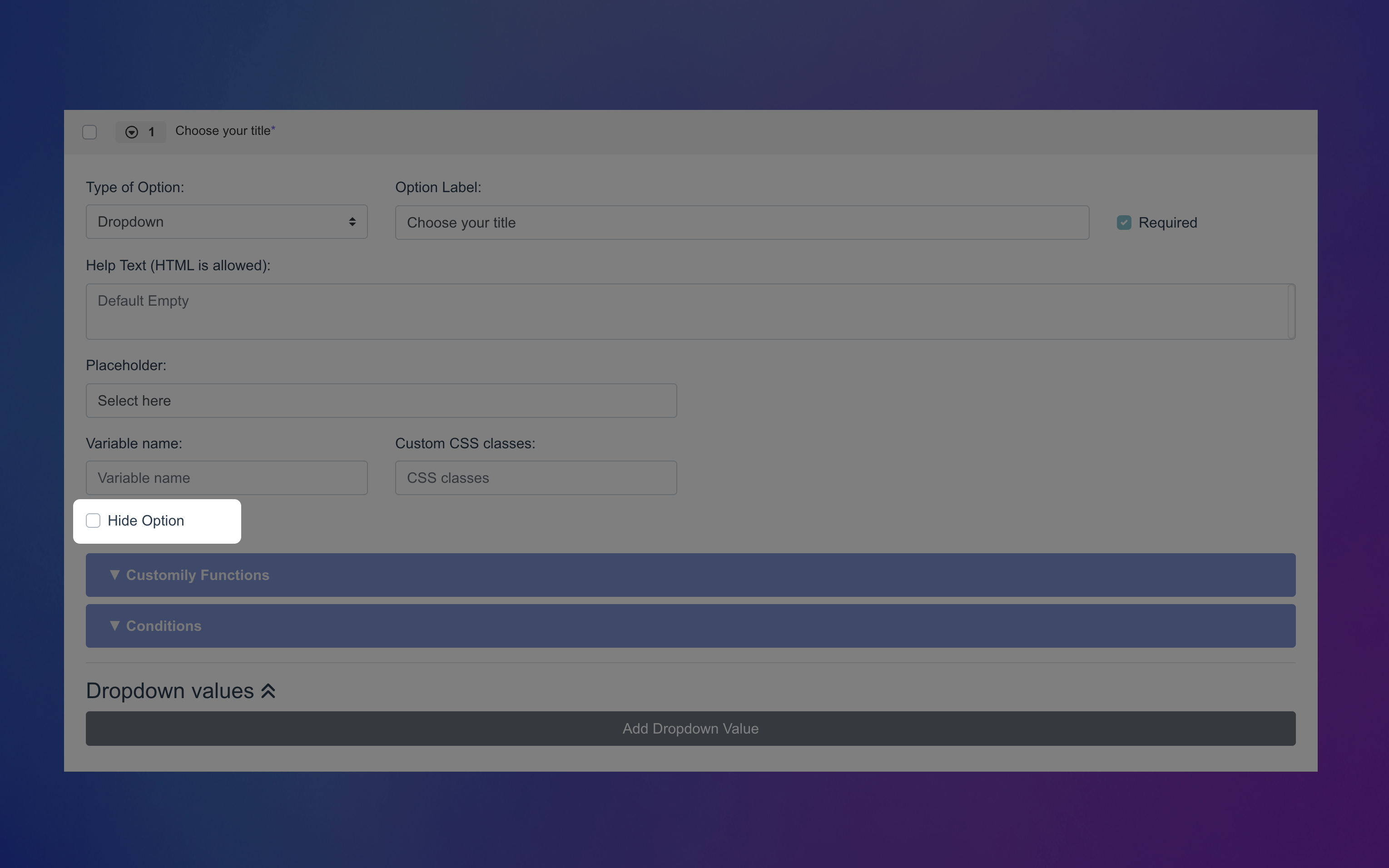Click the Custom CSS classes input
This screenshot has height=868, width=1389.
pyautogui.click(x=536, y=478)
